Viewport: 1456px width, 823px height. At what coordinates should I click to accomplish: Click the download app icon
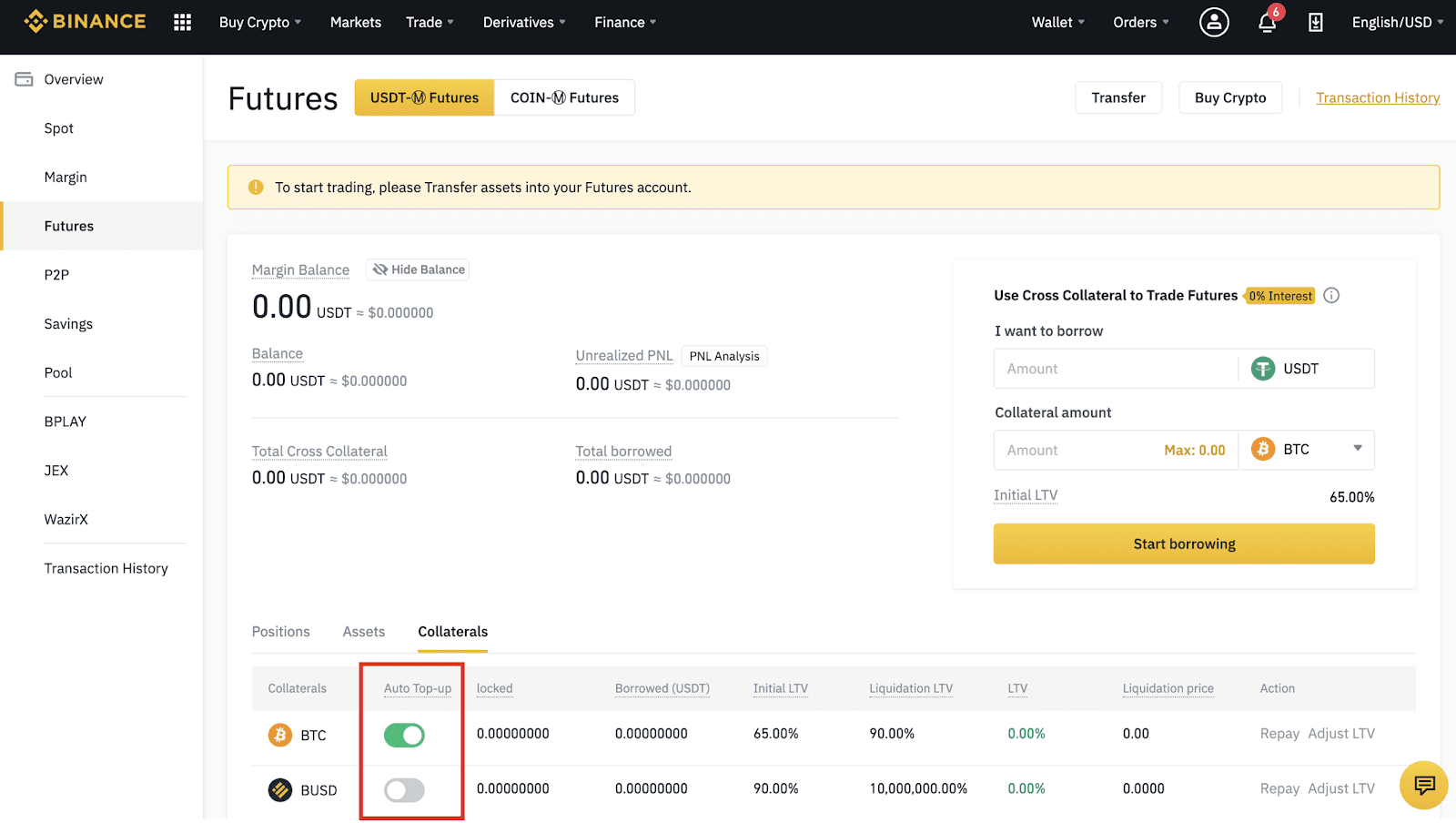point(1316,22)
